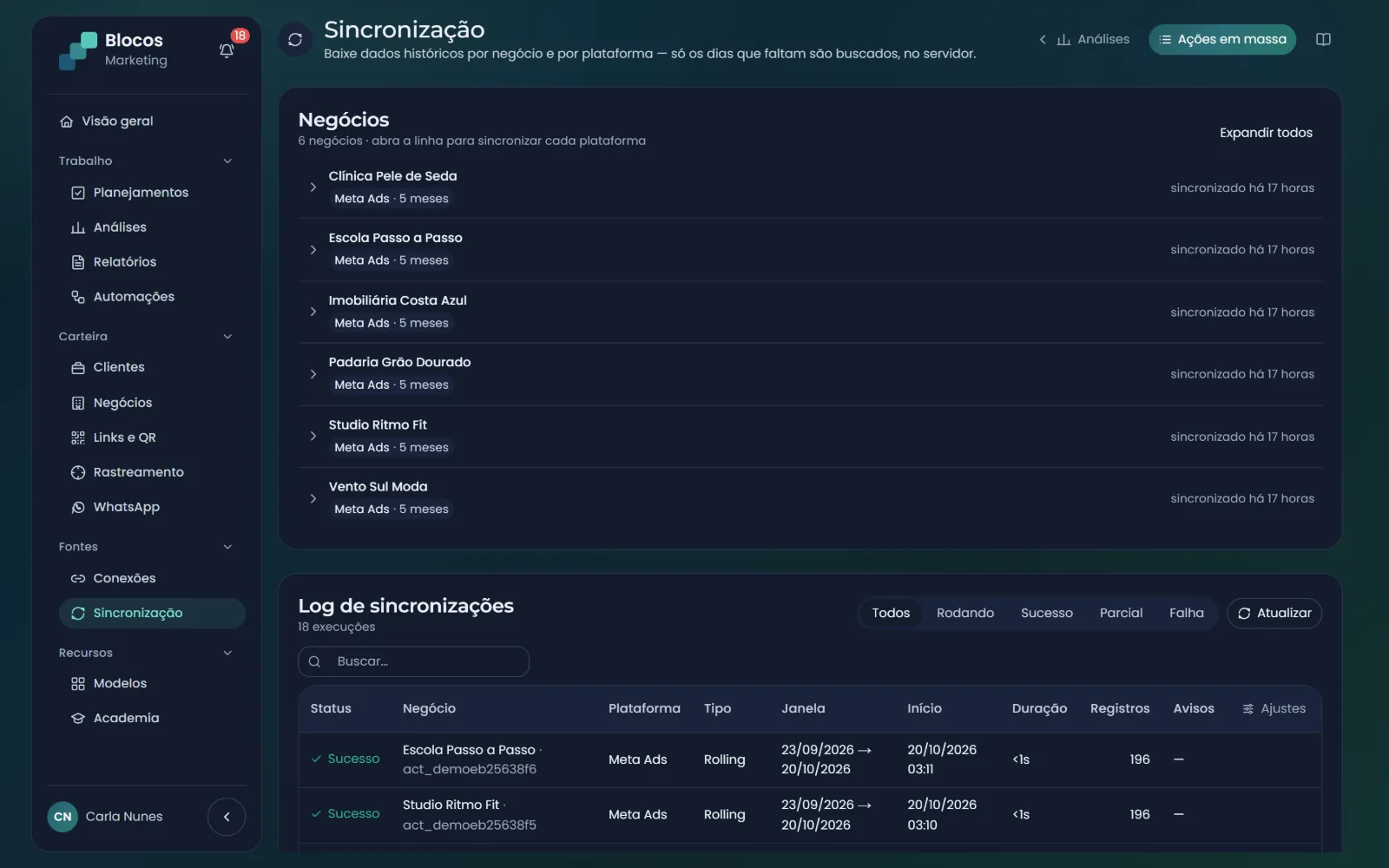This screenshot has width=1389, height=868.
Task: Collapse the Carteira sidebar section
Action: (227, 337)
